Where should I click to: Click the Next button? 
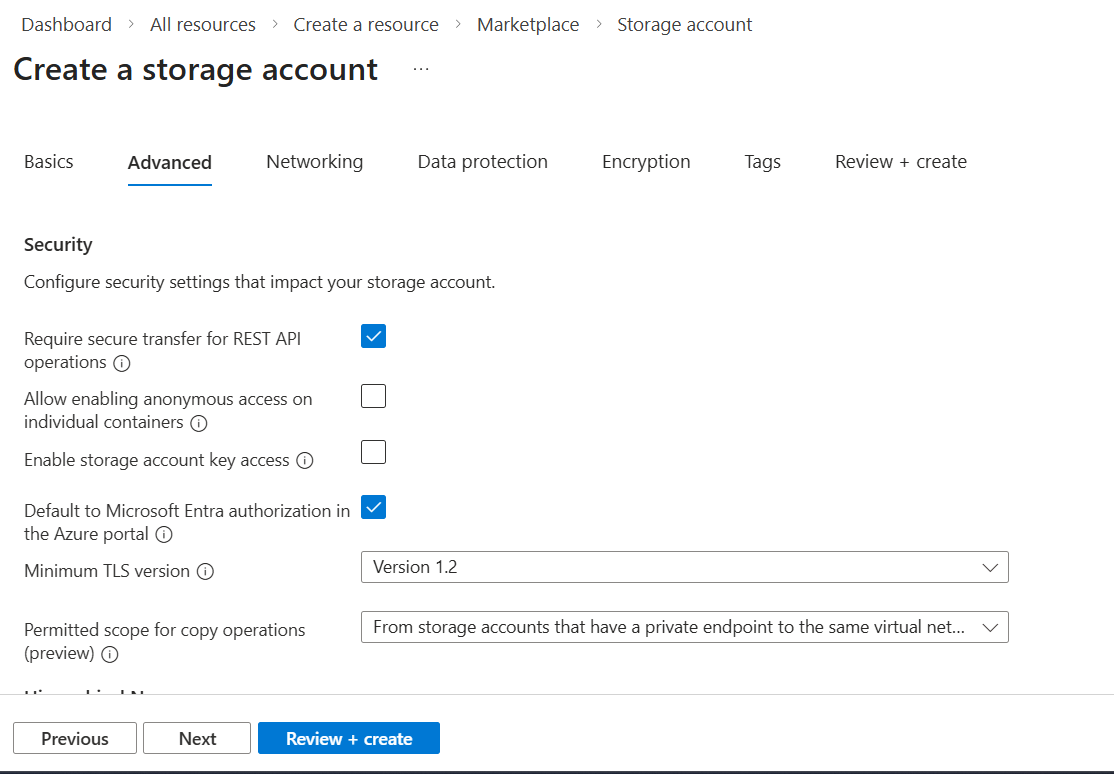pyautogui.click(x=197, y=739)
